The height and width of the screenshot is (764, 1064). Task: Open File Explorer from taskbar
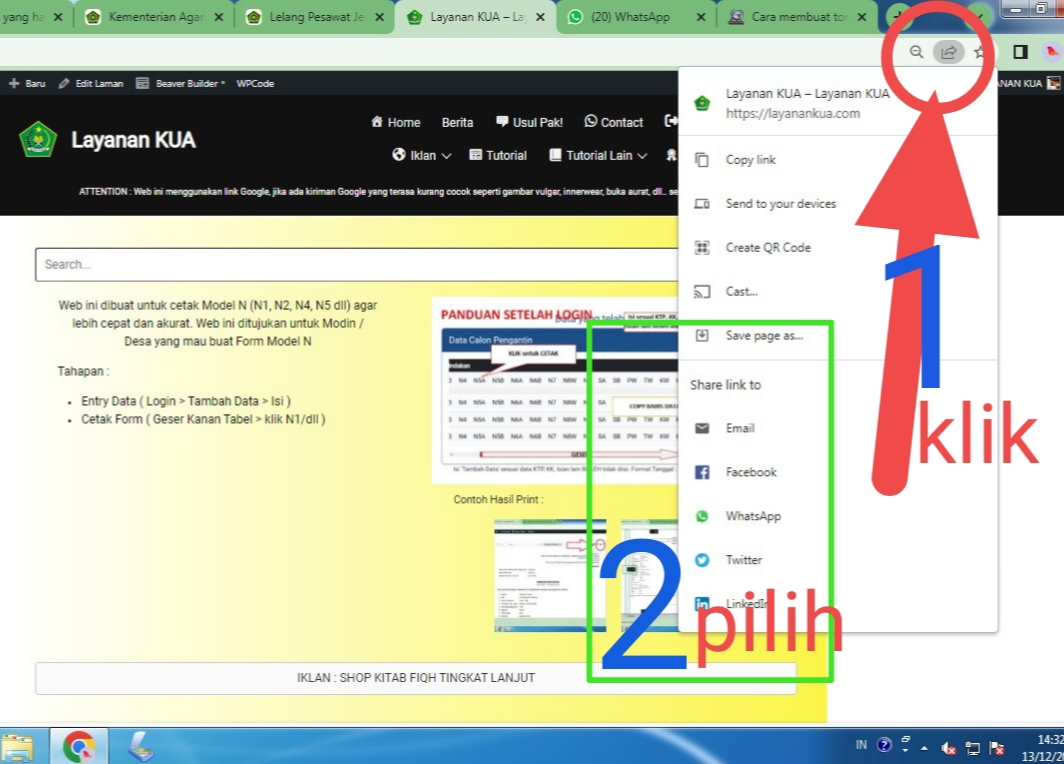coord(18,748)
